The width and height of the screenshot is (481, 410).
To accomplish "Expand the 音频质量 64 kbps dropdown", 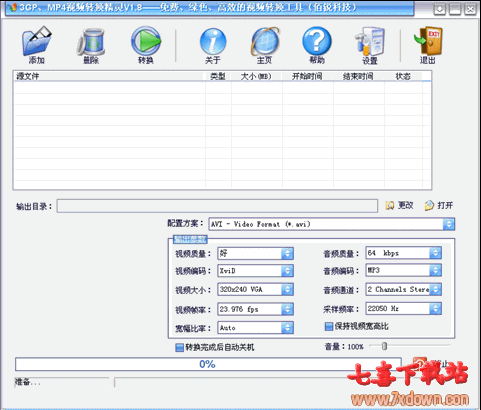I will click(435, 253).
